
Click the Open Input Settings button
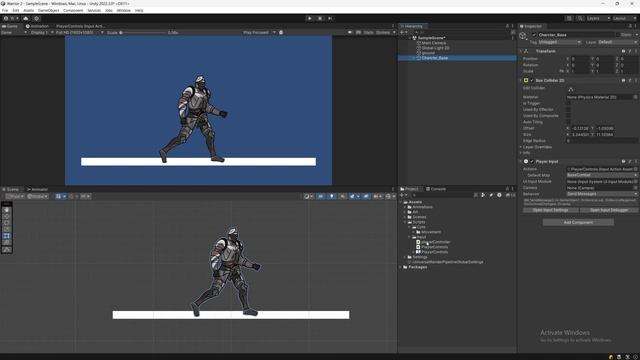551,210
